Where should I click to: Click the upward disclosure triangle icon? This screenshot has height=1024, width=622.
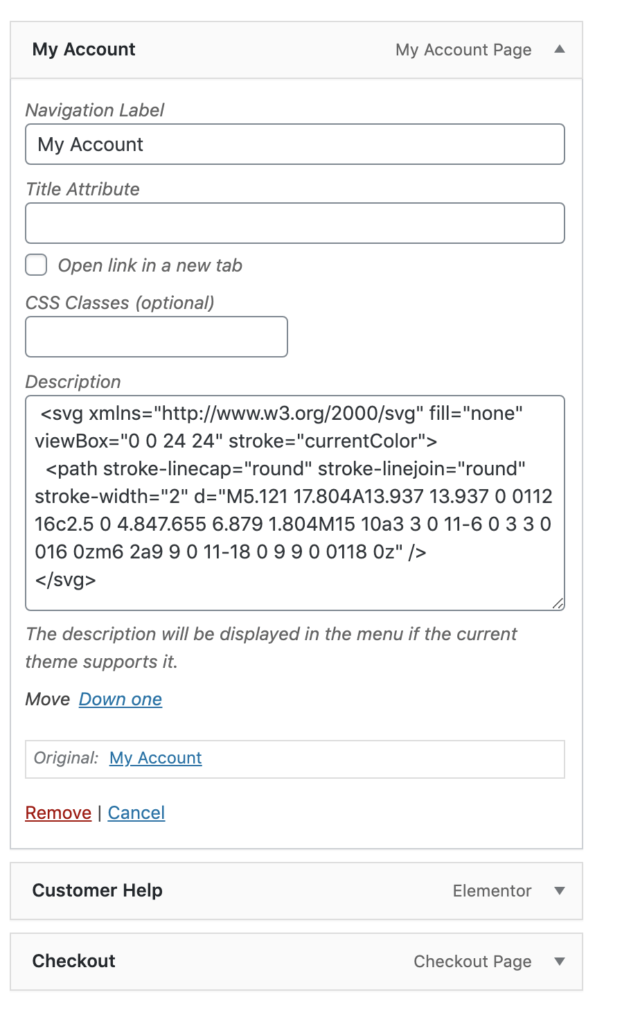[x=561, y=49]
